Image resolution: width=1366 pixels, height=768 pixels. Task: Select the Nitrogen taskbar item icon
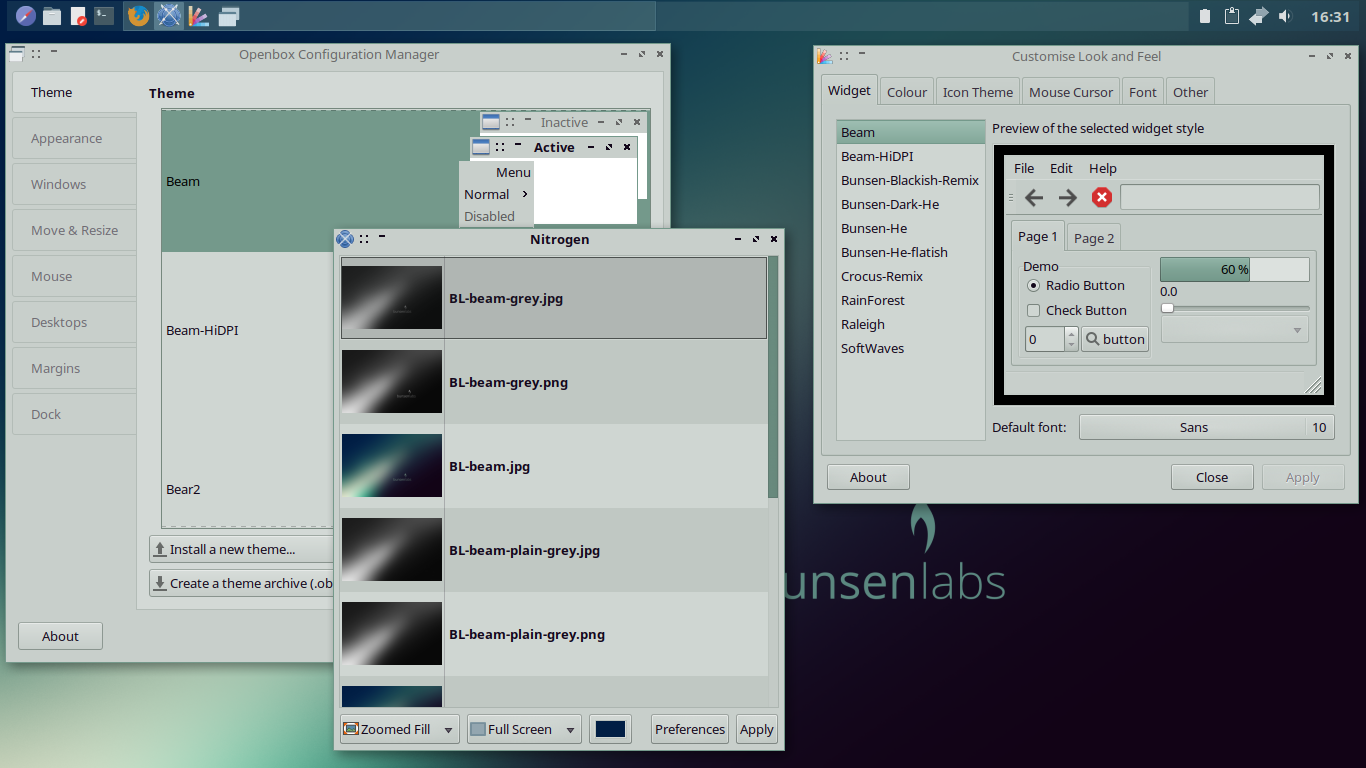[169, 16]
